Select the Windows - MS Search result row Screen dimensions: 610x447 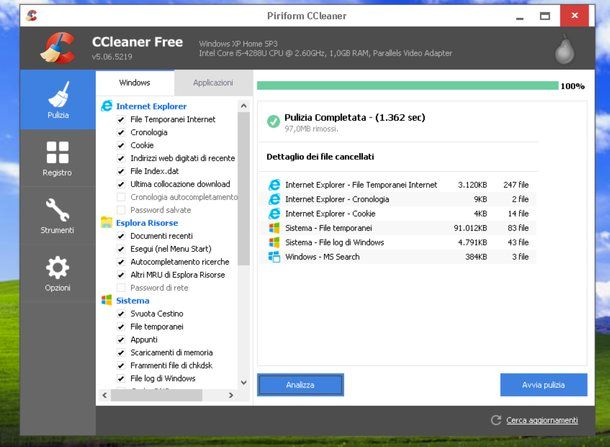401,257
